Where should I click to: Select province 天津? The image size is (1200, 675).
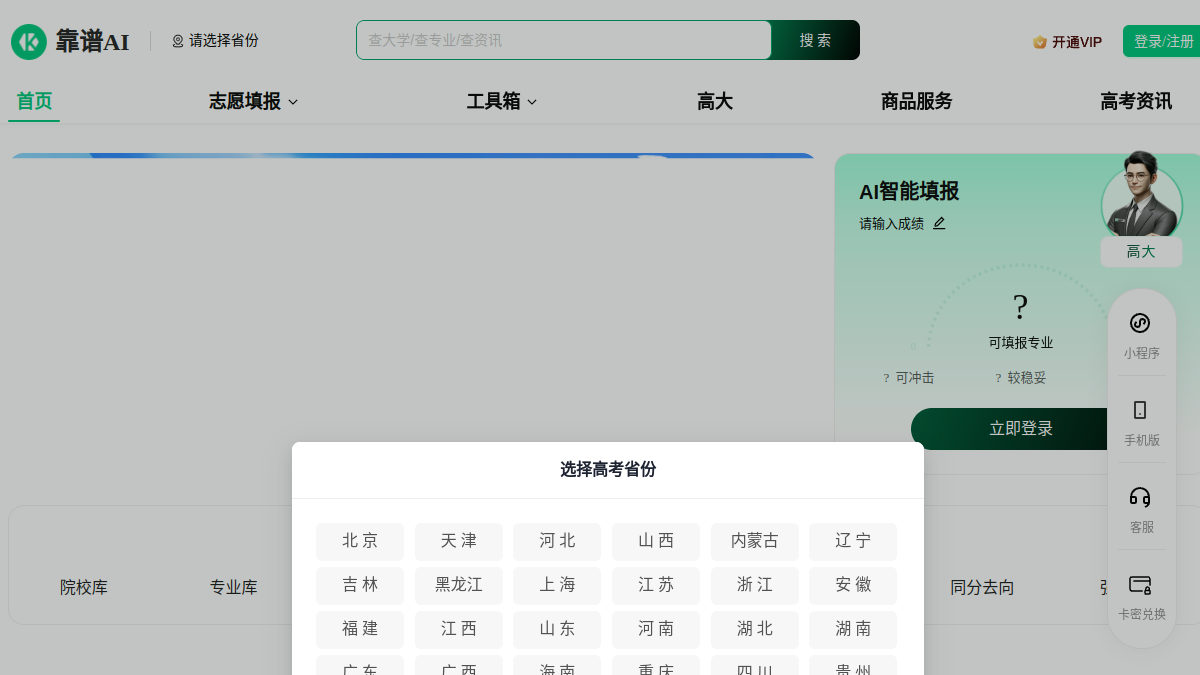pos(459,541)
